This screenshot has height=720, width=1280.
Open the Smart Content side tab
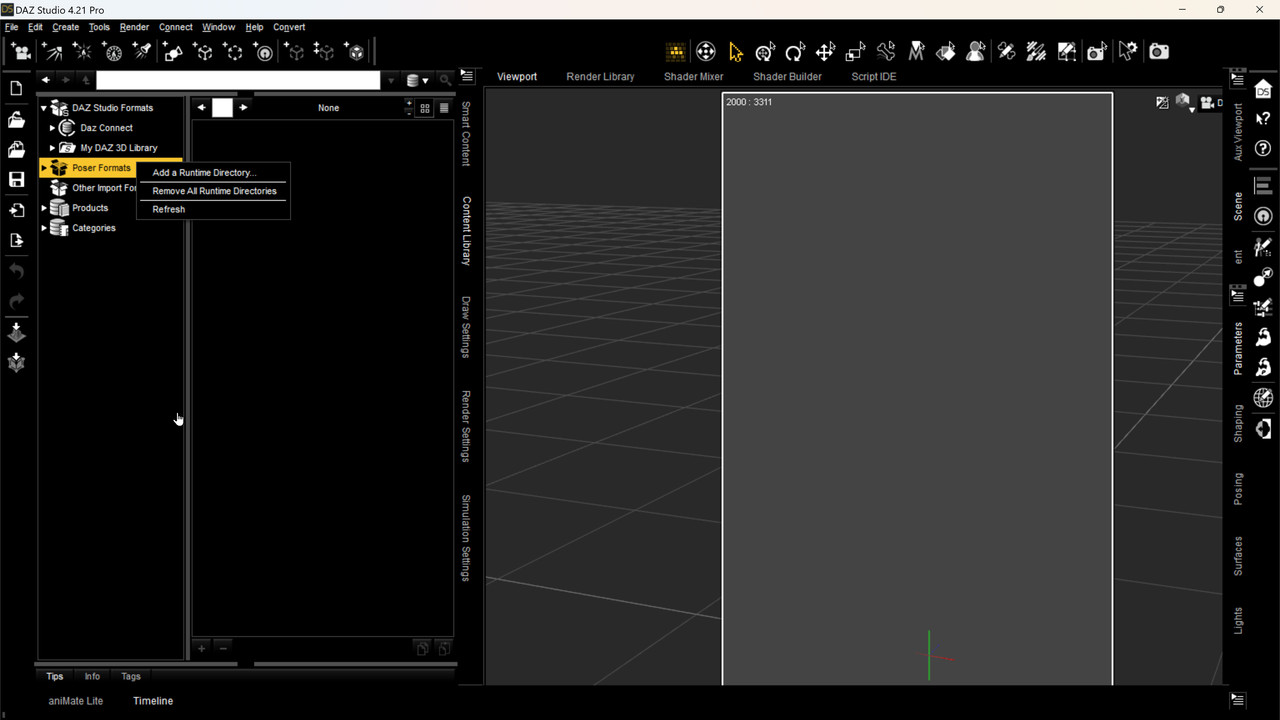click(466, 133)
